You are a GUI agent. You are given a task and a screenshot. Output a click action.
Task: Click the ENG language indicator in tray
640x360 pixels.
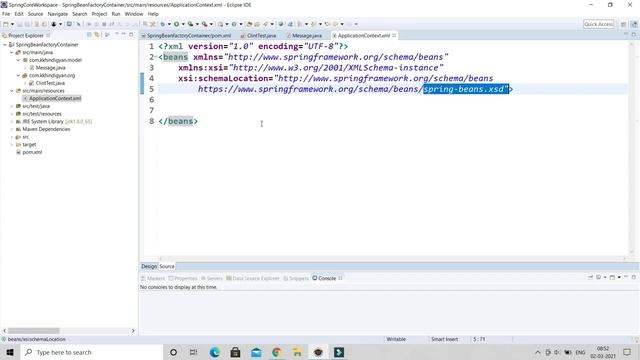tap(580, 352)
